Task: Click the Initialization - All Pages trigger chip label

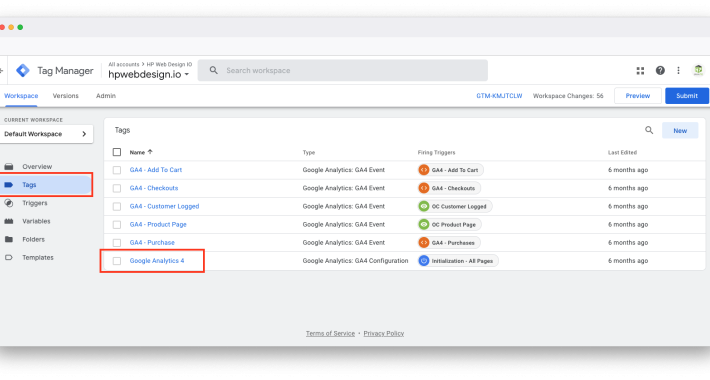Action: click(x=462, y=261)
